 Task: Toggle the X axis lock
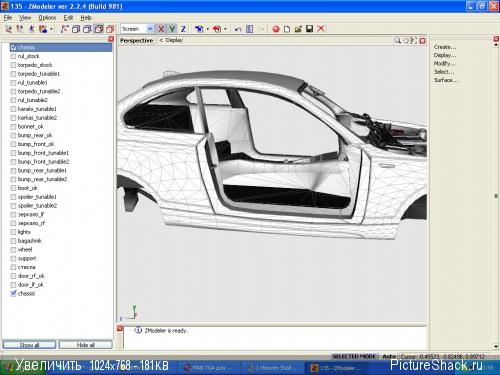(x=161, y=29)
